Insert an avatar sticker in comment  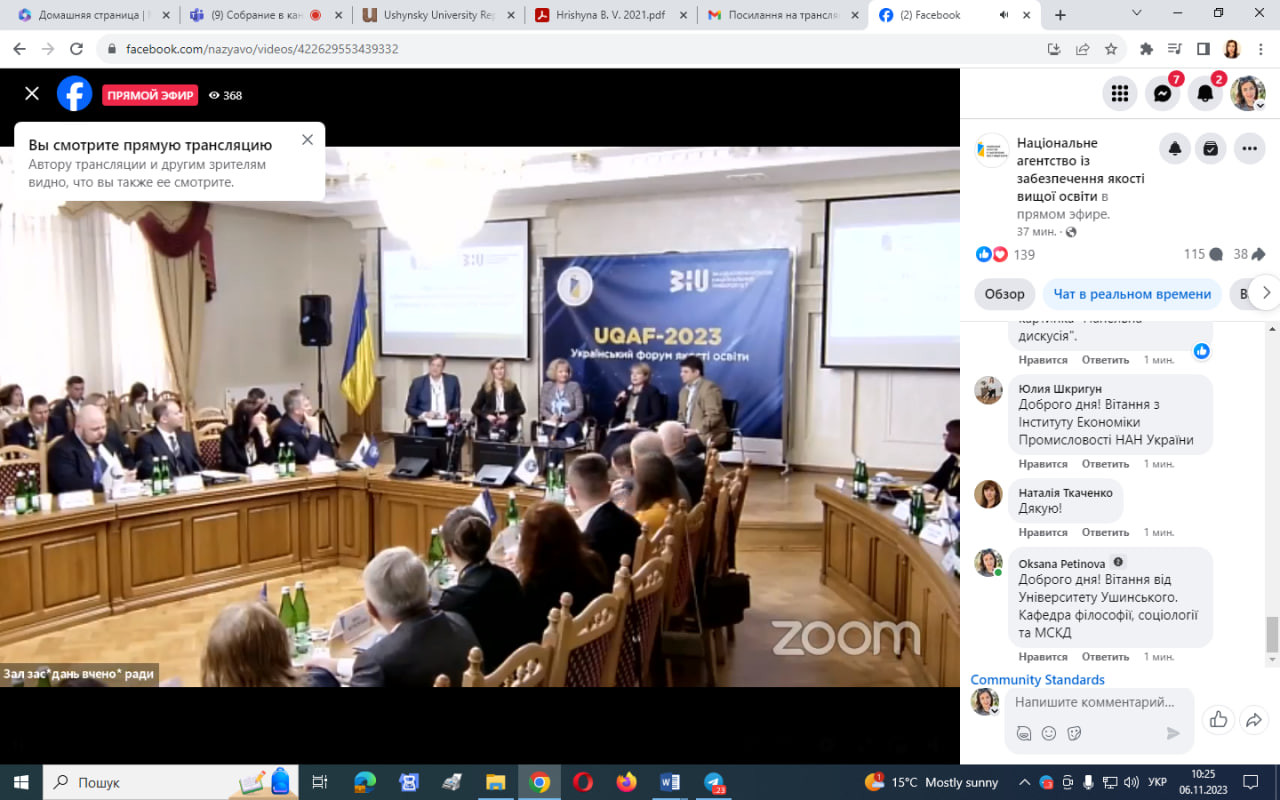(x=1023, y=733)
